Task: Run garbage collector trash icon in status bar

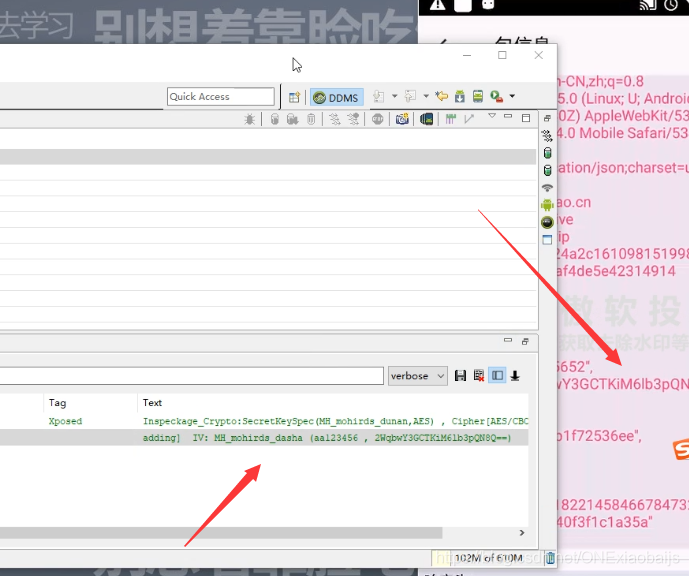Action: click(x=550, y=558)
